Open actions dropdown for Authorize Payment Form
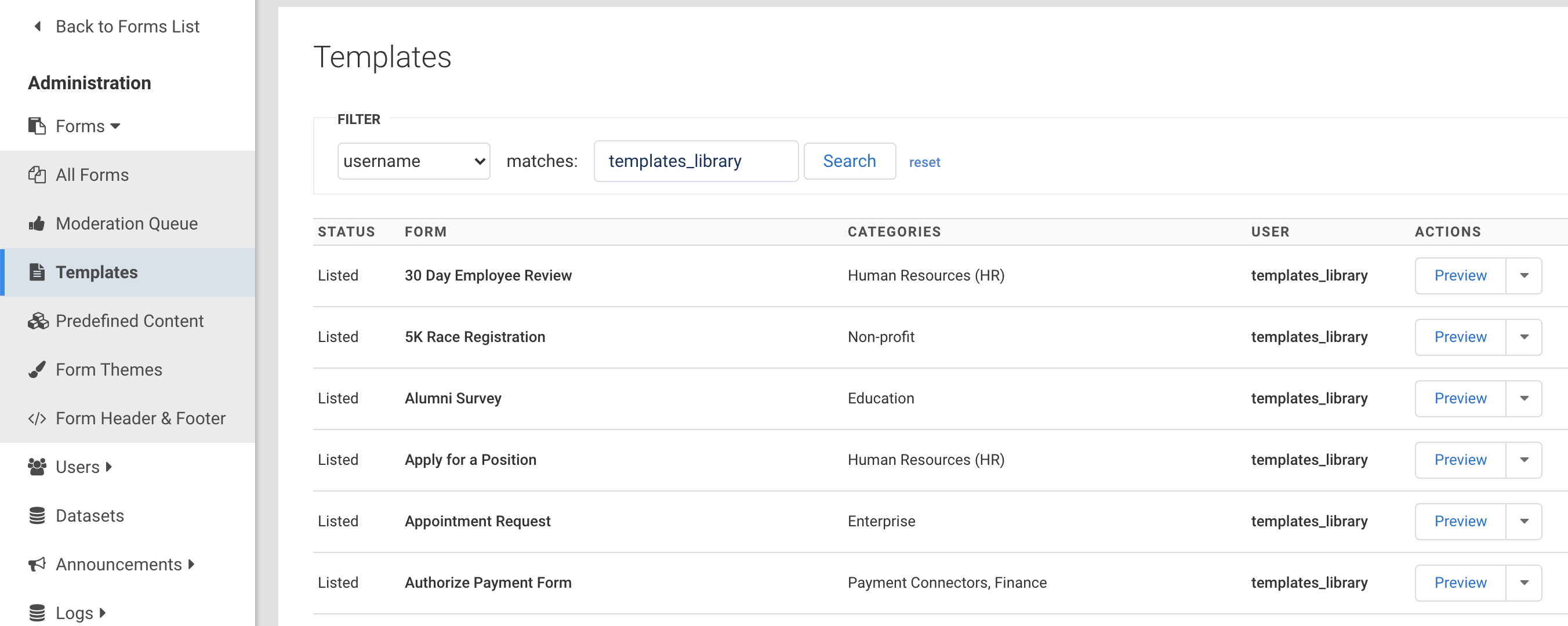The image size is (1568, 626). click(1523, 582)
